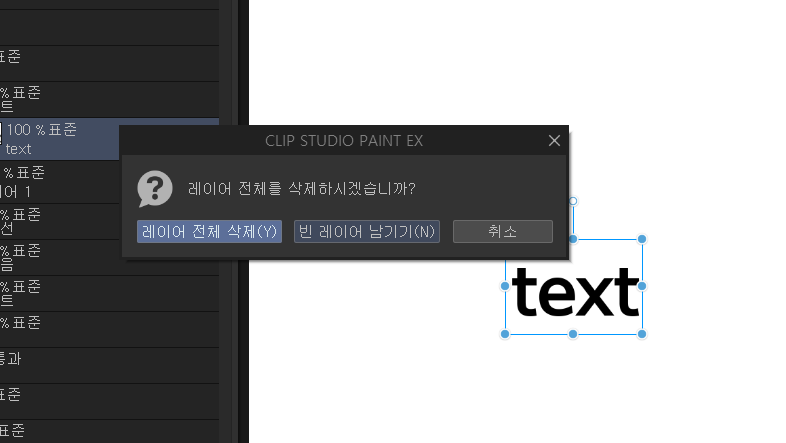
Task: Click the dialog message 레이어 전체를 삭제하시겠습니까?
Action: point(302,189)
